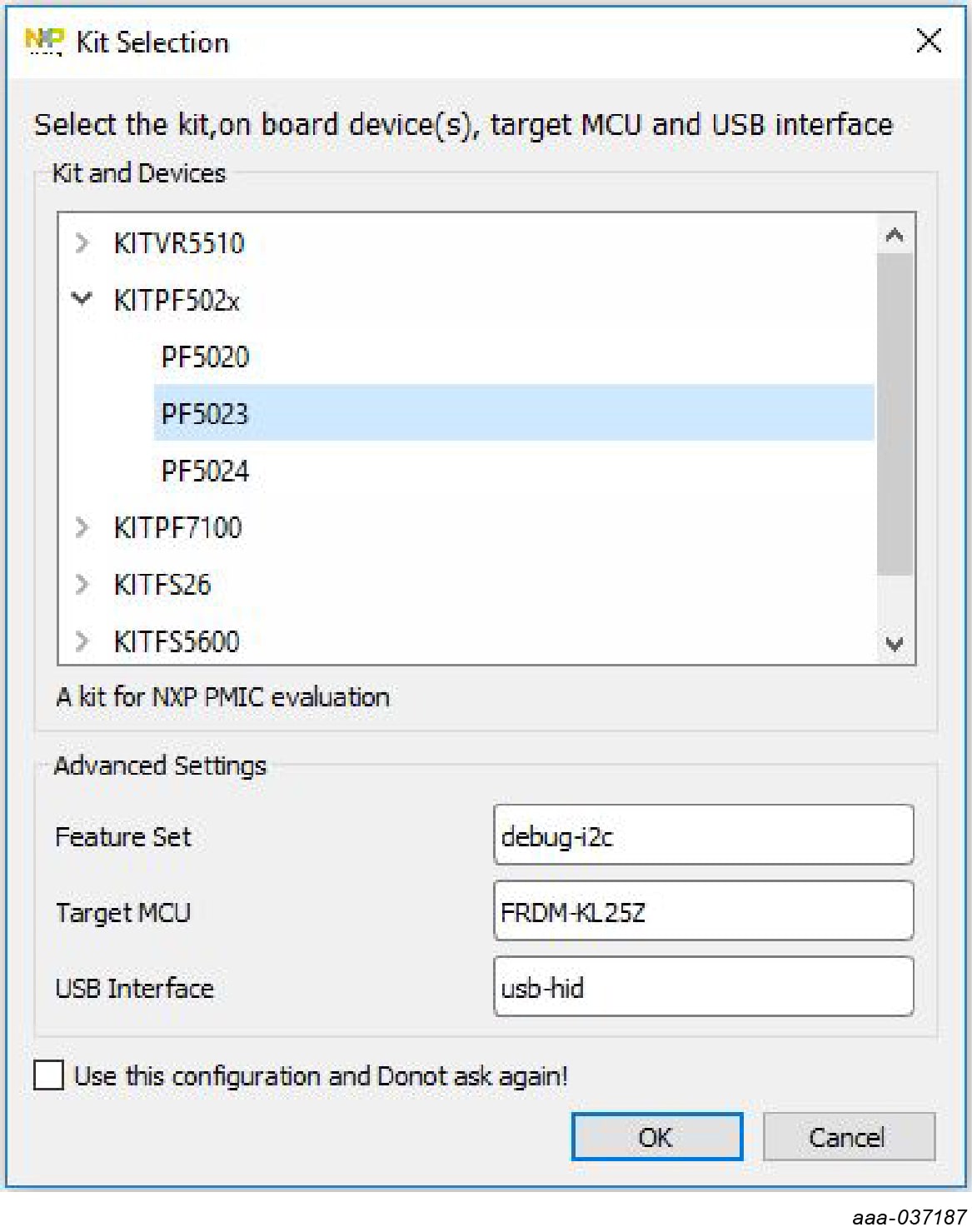Click the USB Interface usb-hid field
The image size is (972, 1232).
703,987
